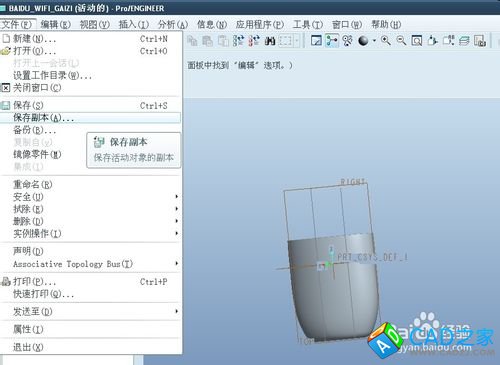The width and height of the screenshot is (500, 365).
Task: Open the 插入(I) menu
Action: coord(134,24)
